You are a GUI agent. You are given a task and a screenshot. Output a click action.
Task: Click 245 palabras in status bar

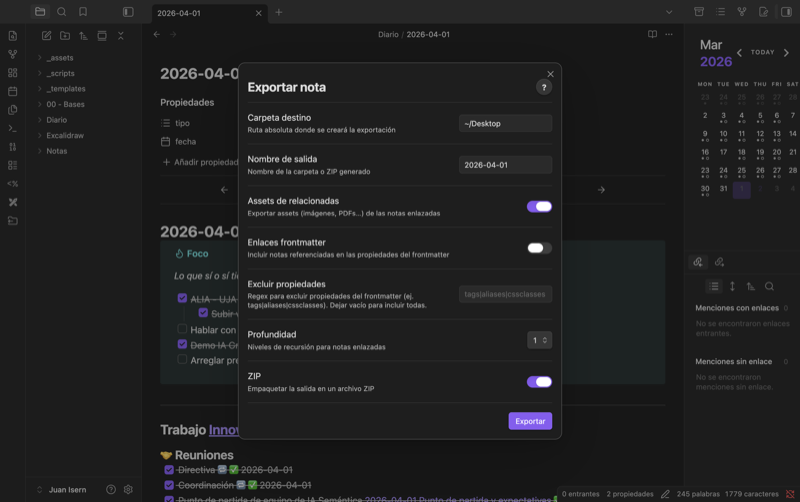pos(698,494)
